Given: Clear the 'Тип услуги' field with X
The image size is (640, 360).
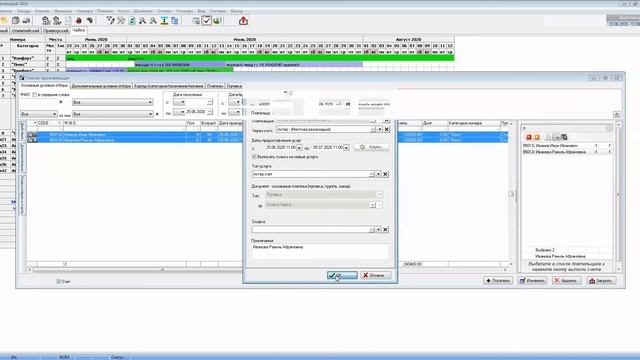Looking at the screenshot, I should [385, 174].
